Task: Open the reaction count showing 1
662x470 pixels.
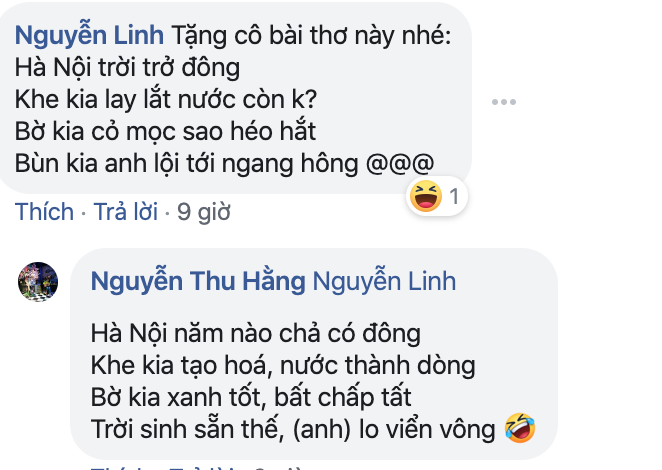Action: pyautogui.click(x=454, y=196)
